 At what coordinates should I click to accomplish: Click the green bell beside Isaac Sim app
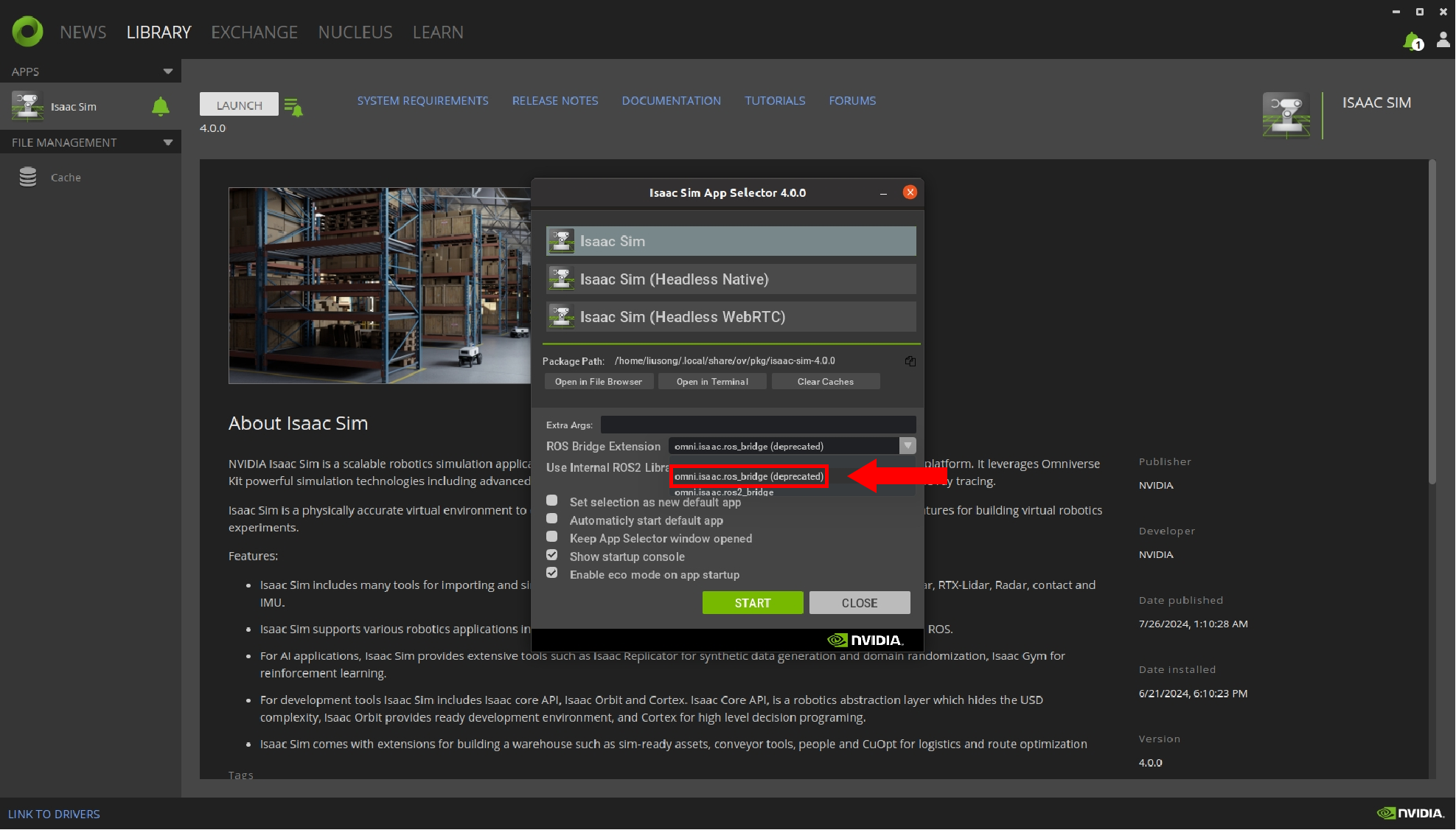click(160, 107)
